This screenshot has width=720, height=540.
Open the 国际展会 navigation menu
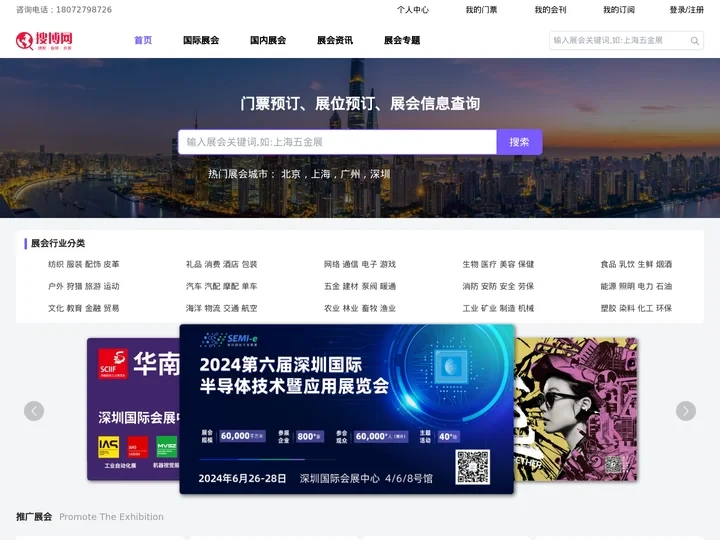click(201, 40)
